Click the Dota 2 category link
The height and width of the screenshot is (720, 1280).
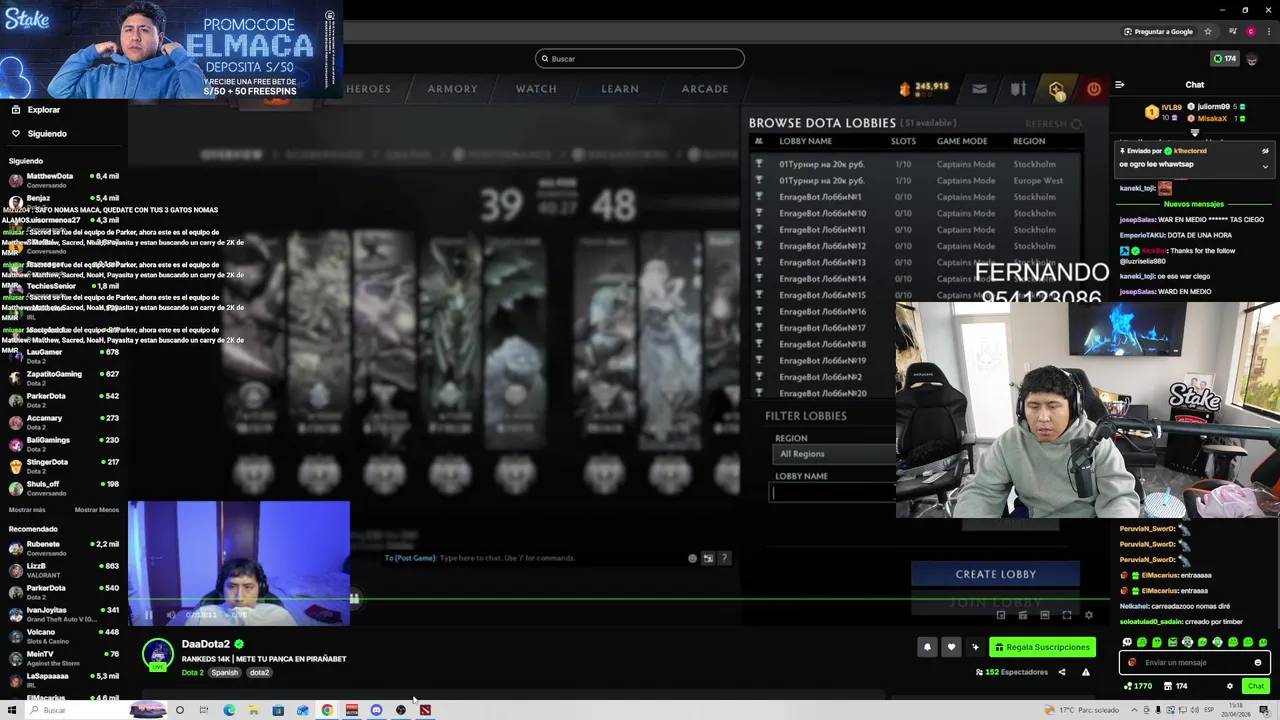(x=192, y=673)
